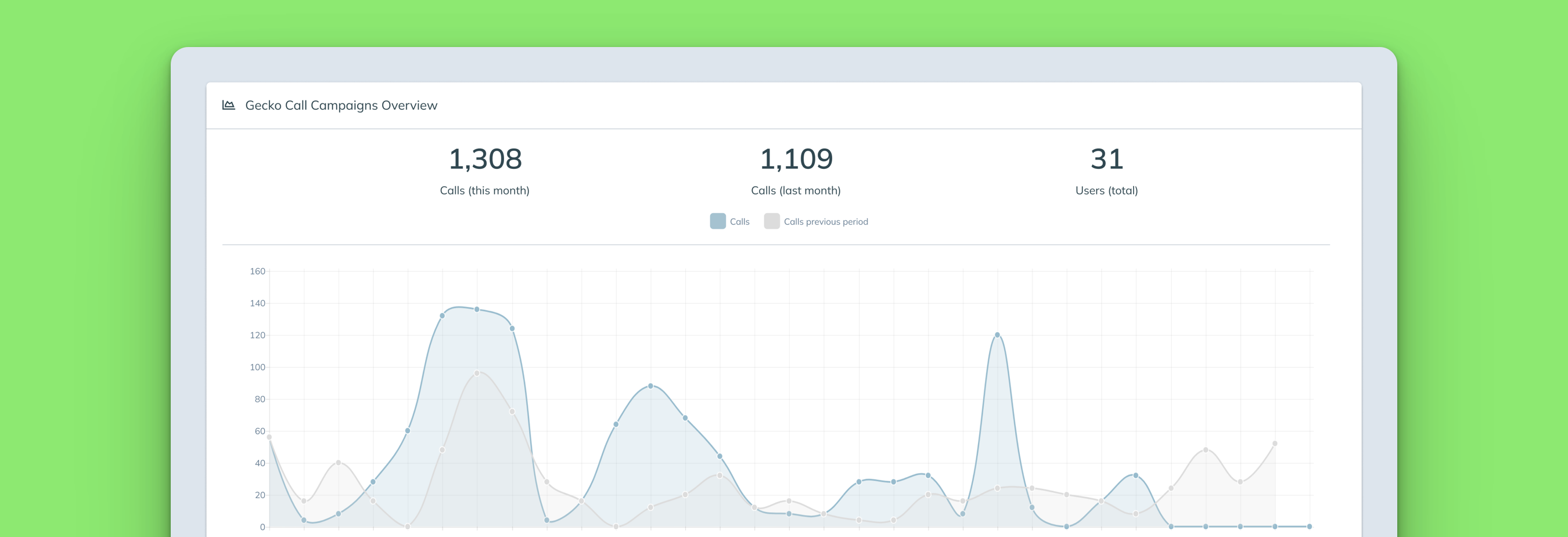Click the Calls previous period legend label
The height and width of the screenshot is (537, 1568).
[x=826, y=222]
